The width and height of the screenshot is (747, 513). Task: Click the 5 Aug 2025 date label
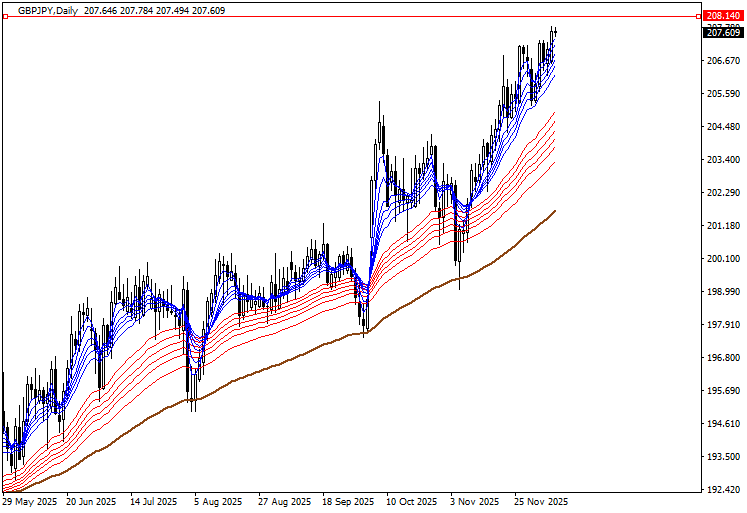(218, 501)
